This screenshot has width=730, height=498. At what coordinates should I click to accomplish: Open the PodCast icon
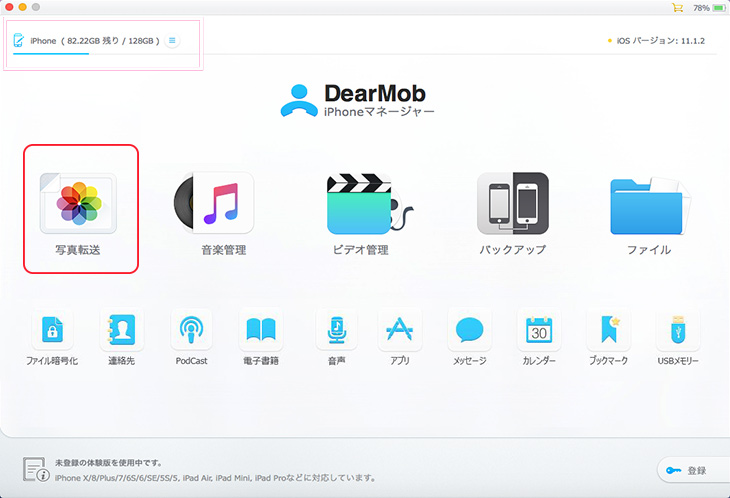(191, 330)
